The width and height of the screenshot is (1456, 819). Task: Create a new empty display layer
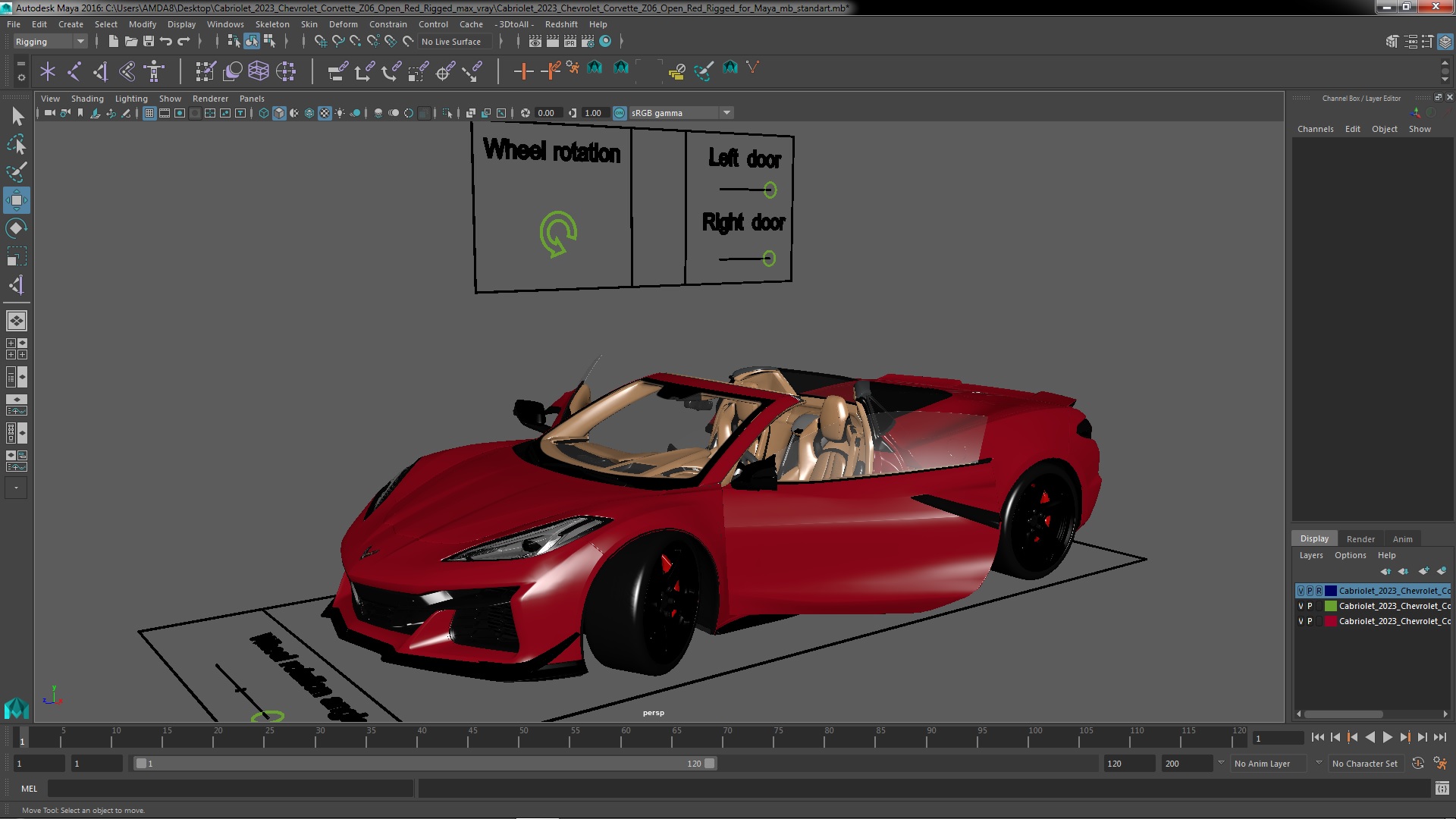pos(1423,571)
